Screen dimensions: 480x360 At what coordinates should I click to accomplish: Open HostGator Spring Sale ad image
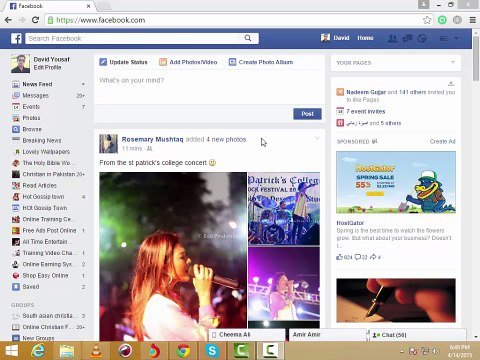[x=396, y=182]
